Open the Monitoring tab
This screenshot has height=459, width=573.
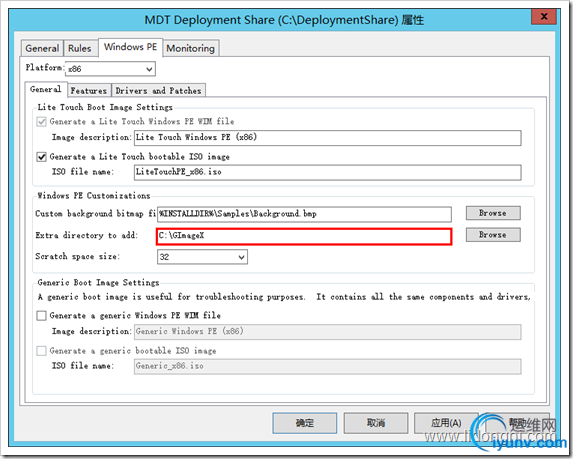point(190,48)
